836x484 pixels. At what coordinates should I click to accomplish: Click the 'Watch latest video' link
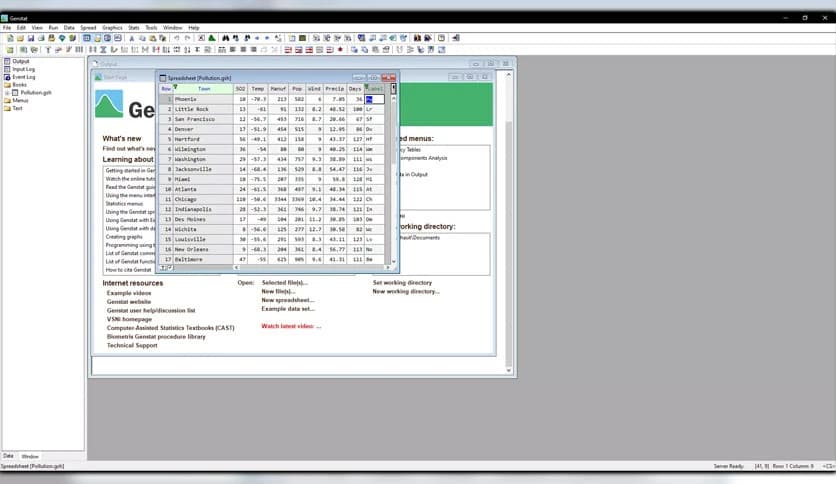tap(291, 326)
